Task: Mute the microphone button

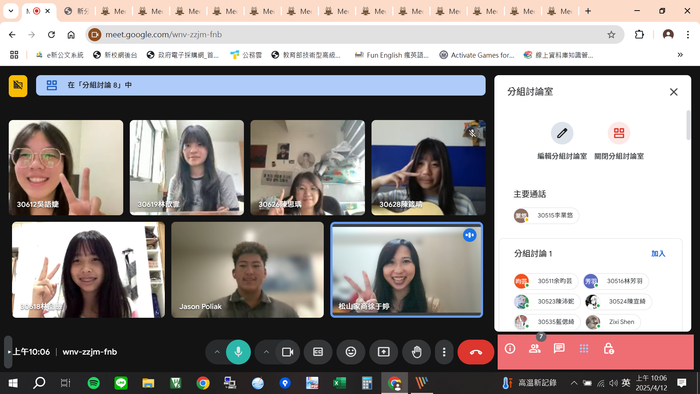Action: point(238,352)
